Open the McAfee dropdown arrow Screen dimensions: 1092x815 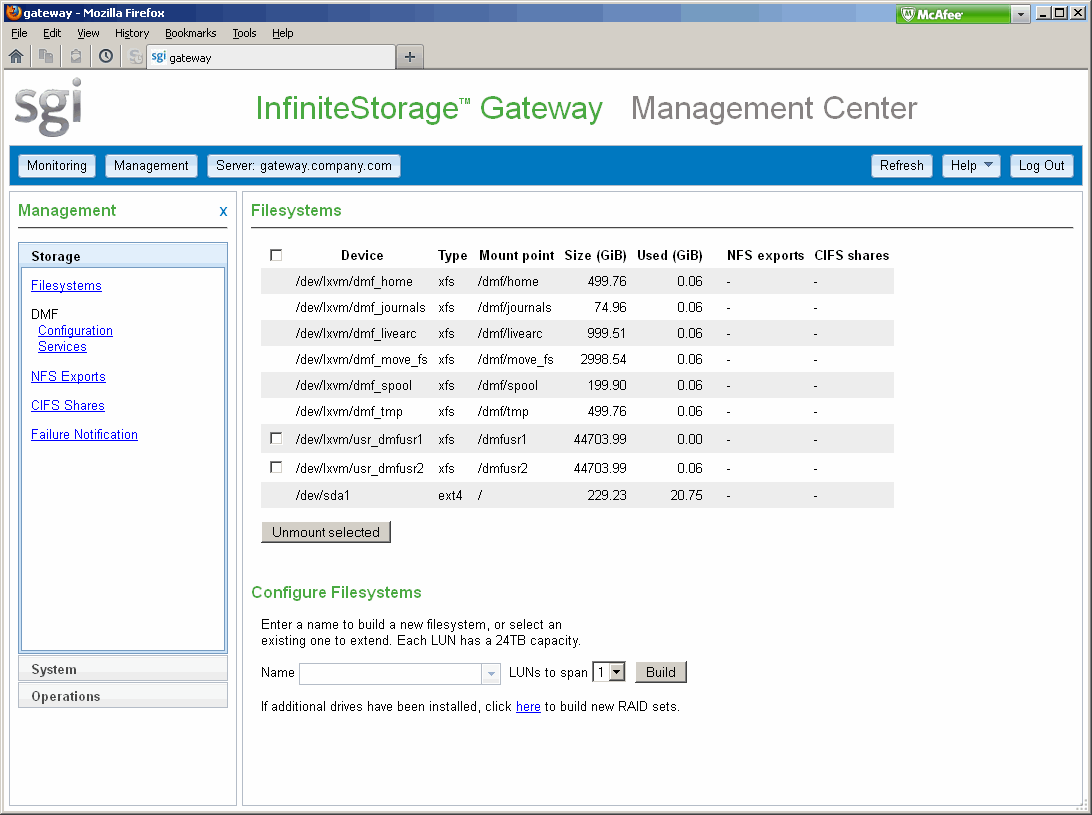[x=1020, y=14]
